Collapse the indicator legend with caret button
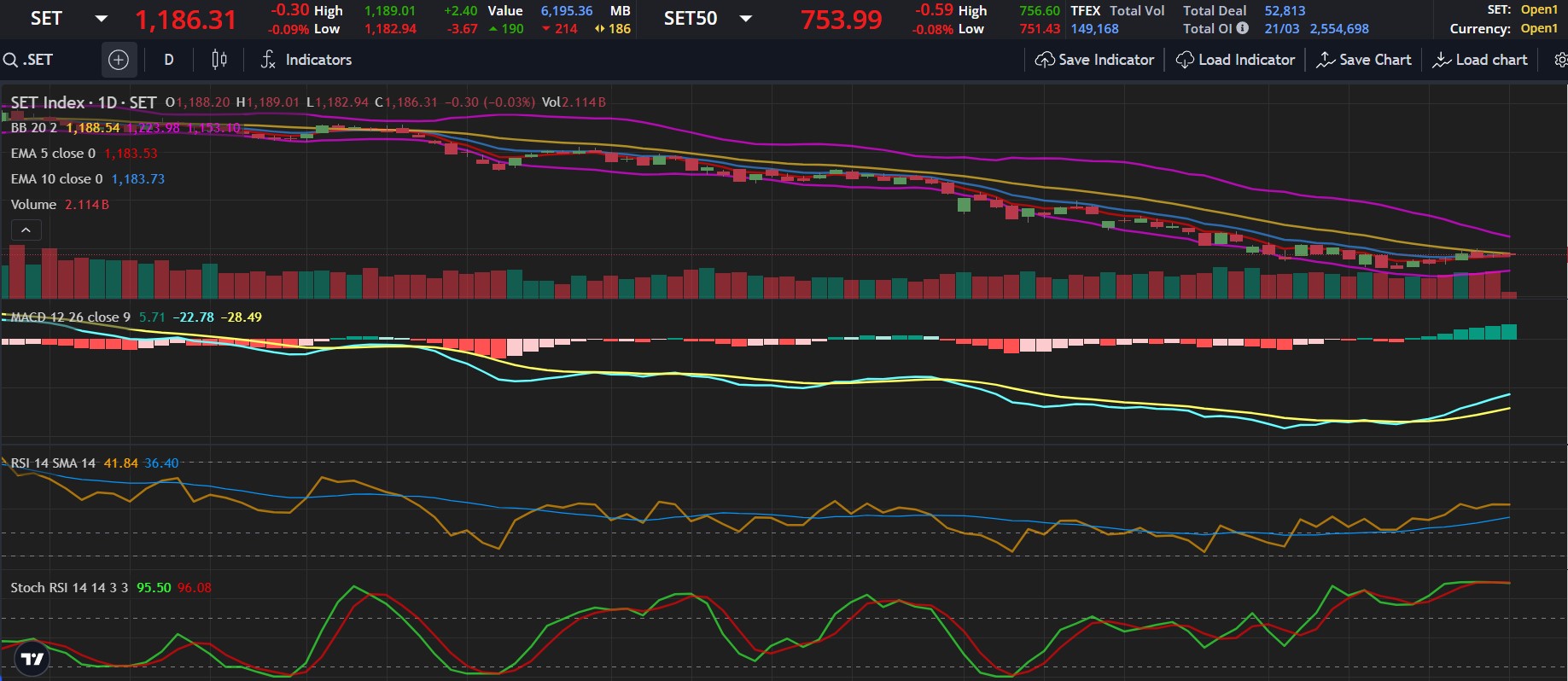 pos(26,230)
